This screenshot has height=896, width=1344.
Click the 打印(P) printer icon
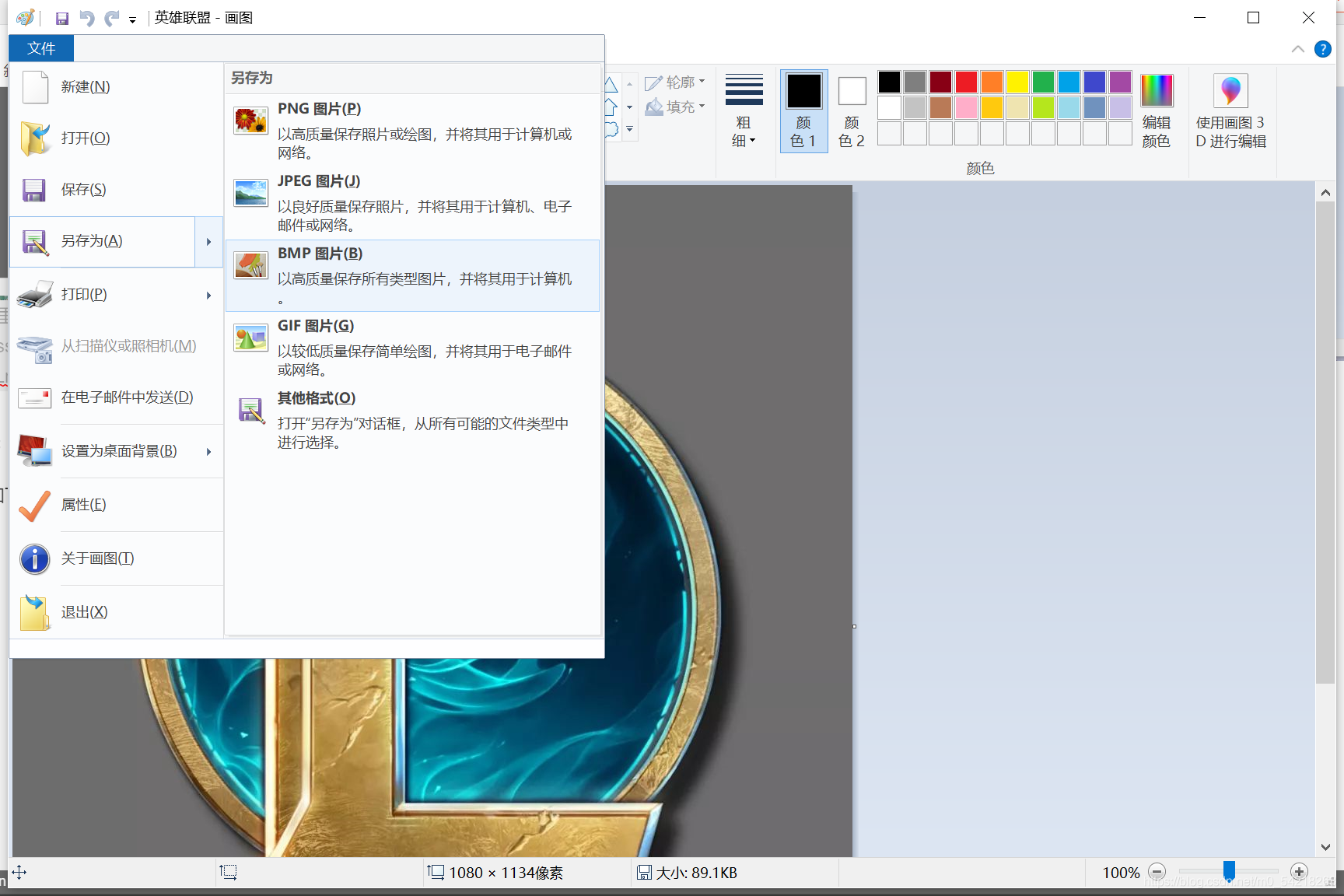pos(35,295)
